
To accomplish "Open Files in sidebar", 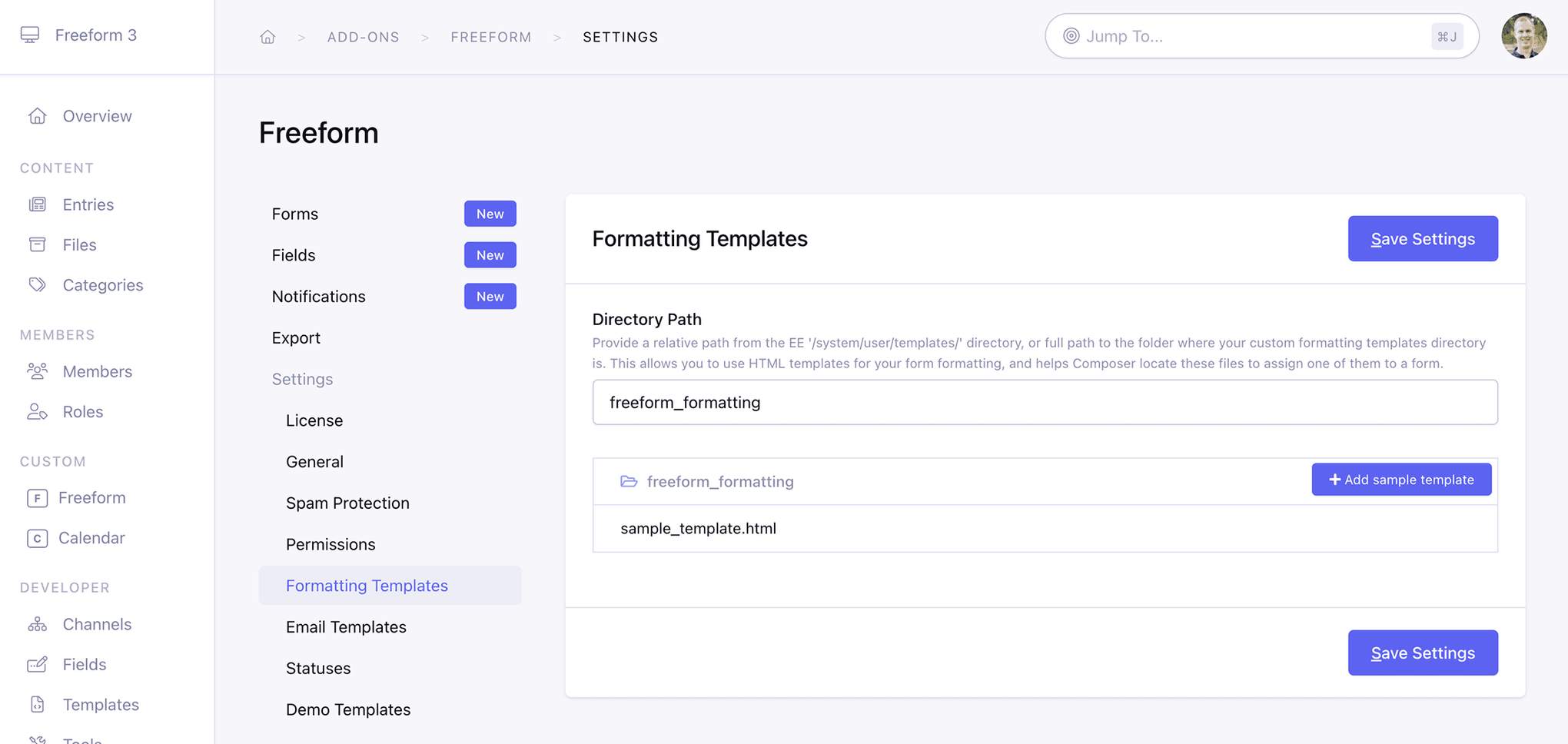I will [x=79, y=244].
